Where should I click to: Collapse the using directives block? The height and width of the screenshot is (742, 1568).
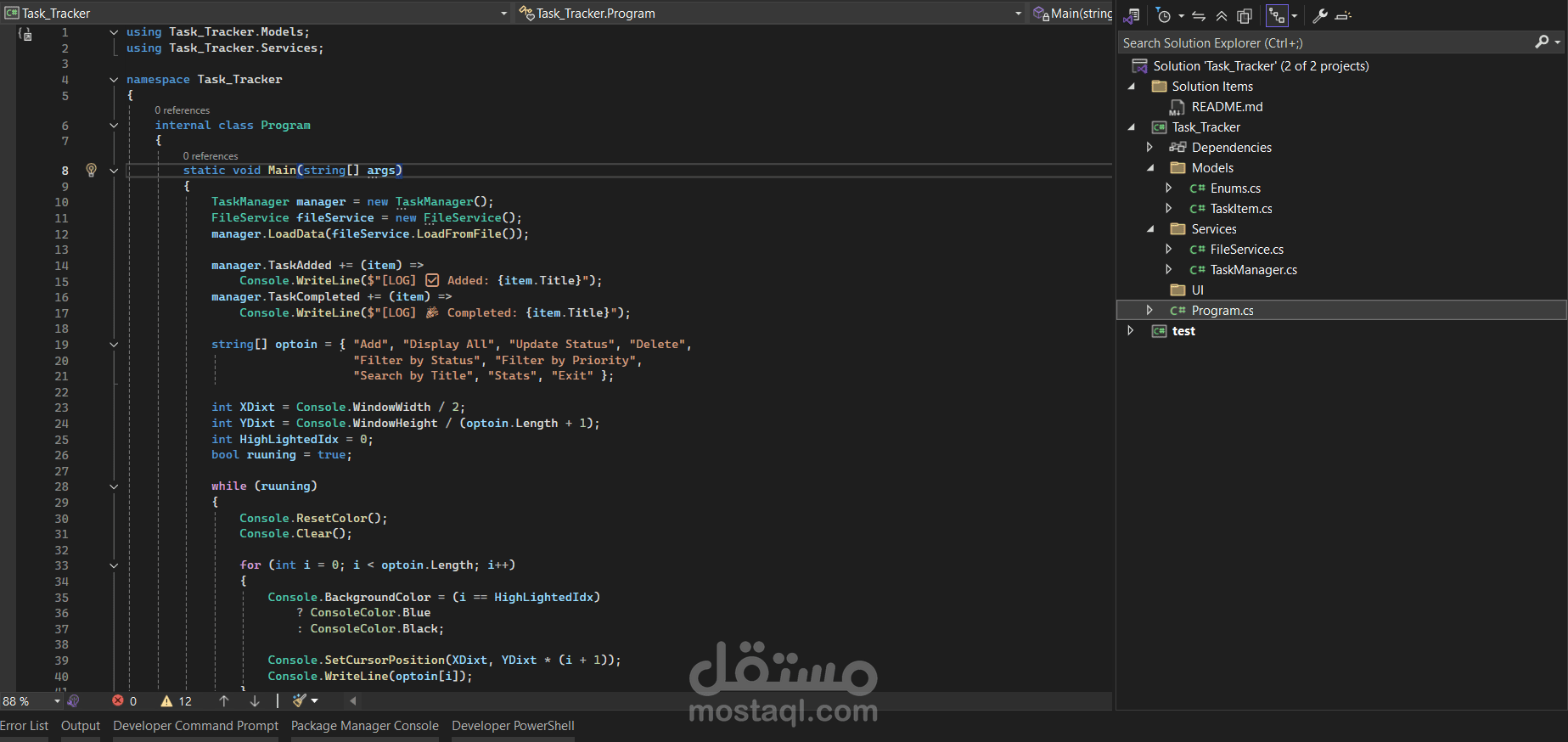click(x=114, y=32)
